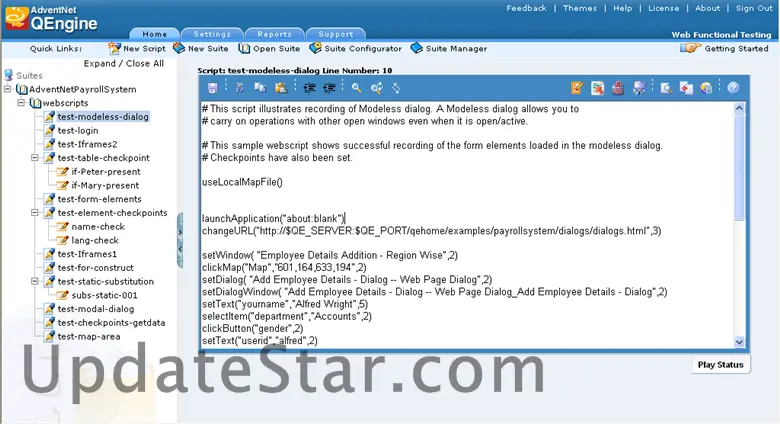Click Sign Out
Screen dimensions: 780x424
coord(754,8)
